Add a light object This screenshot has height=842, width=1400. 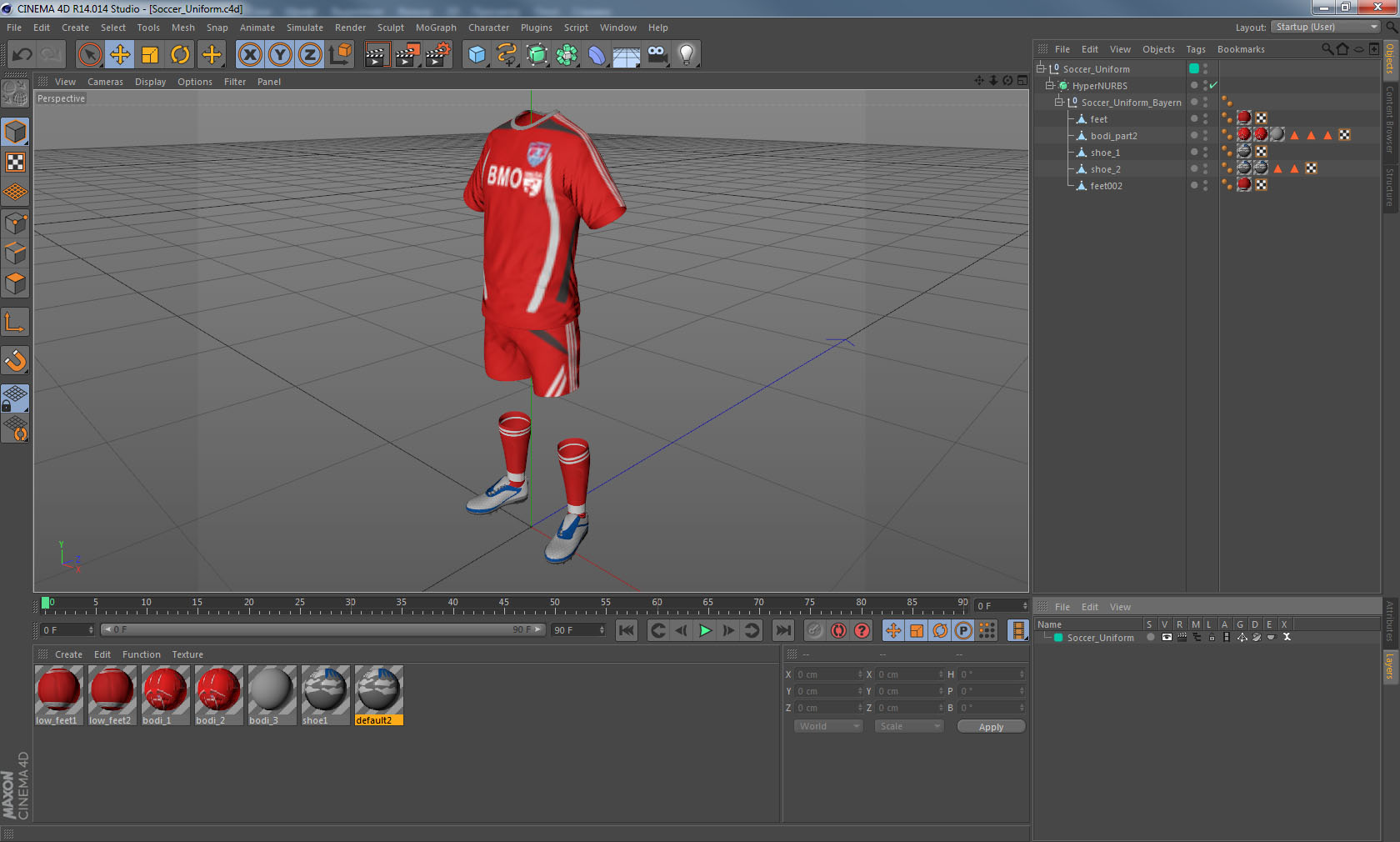click(x=687, y=55)
